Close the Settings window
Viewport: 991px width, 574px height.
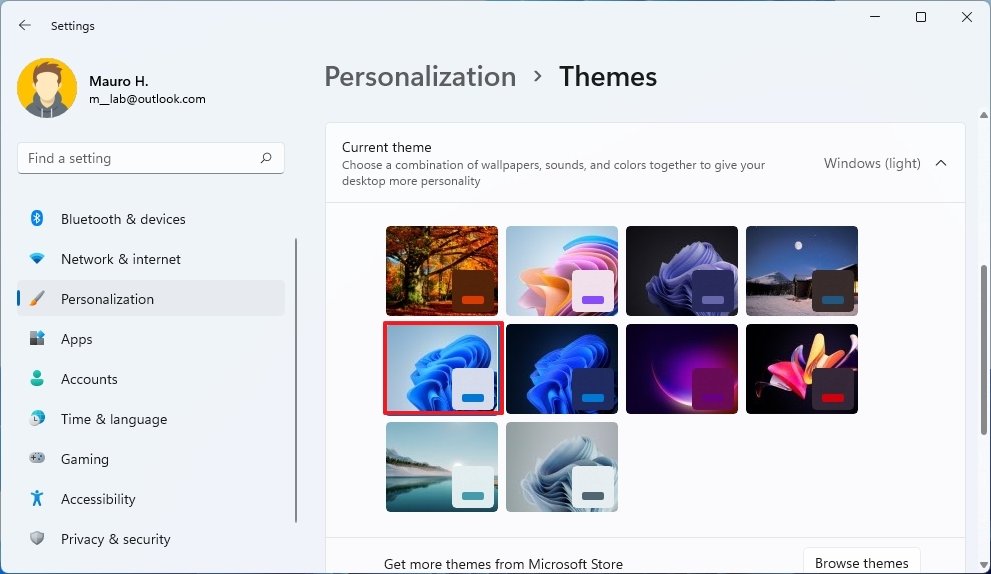click(x=967, y=17)
